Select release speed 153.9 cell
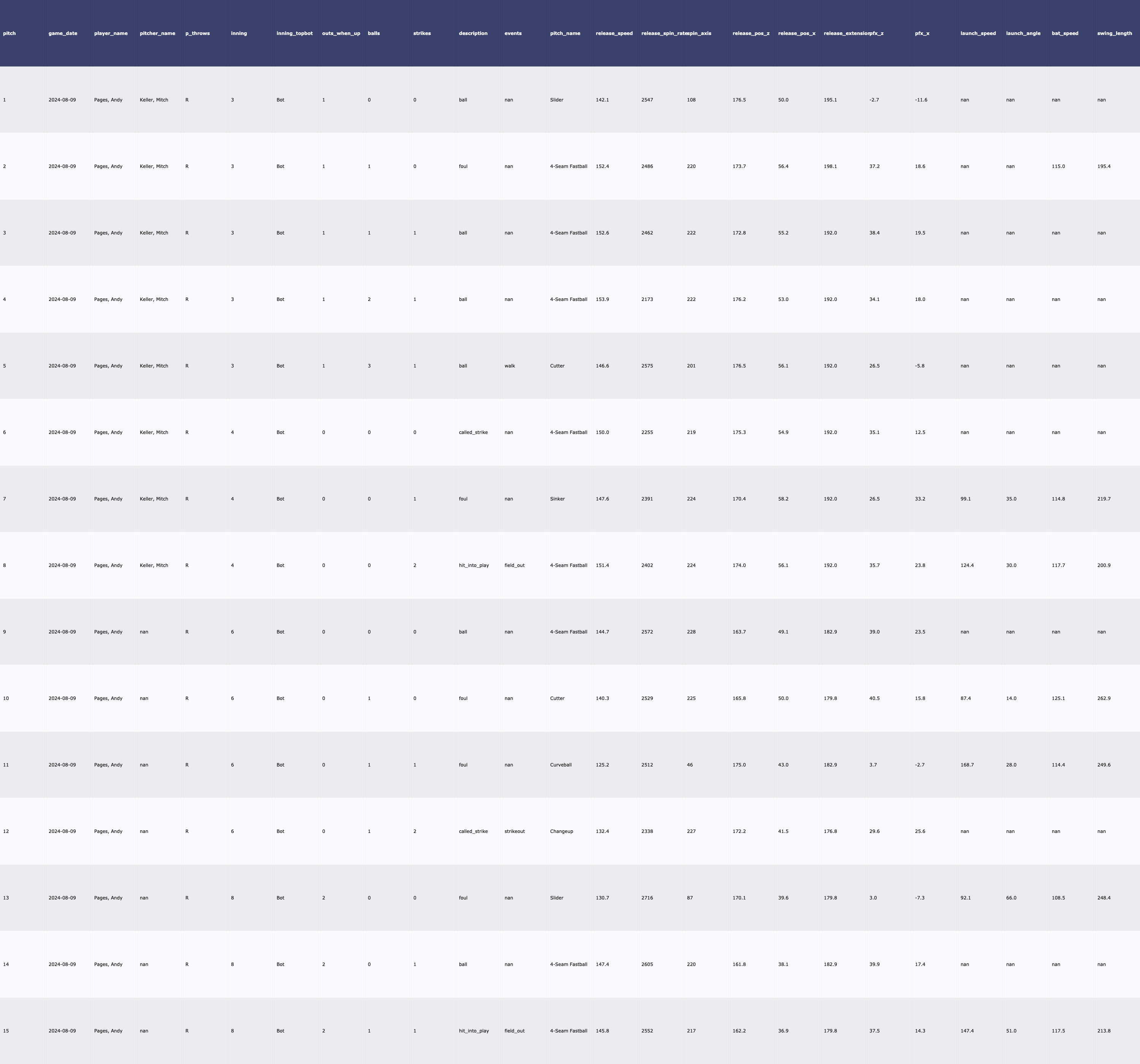Image resolution: width=1140 pixels, height=1064 pixels. tap(602, 299)
